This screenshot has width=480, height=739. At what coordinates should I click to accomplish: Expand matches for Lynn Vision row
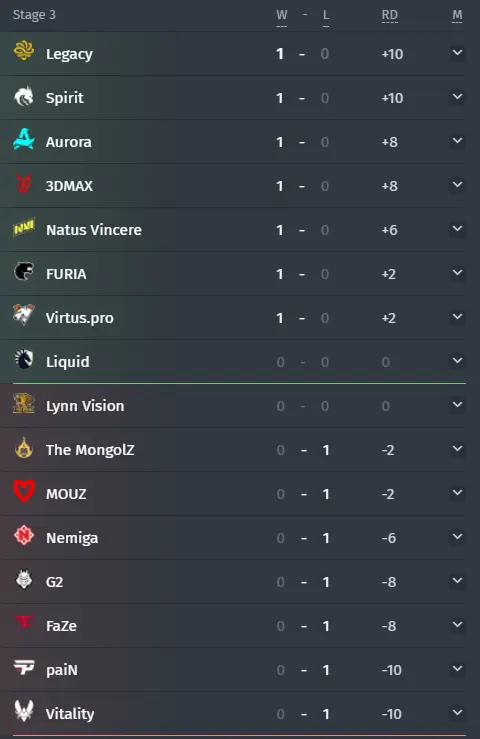tap(457, 405)
